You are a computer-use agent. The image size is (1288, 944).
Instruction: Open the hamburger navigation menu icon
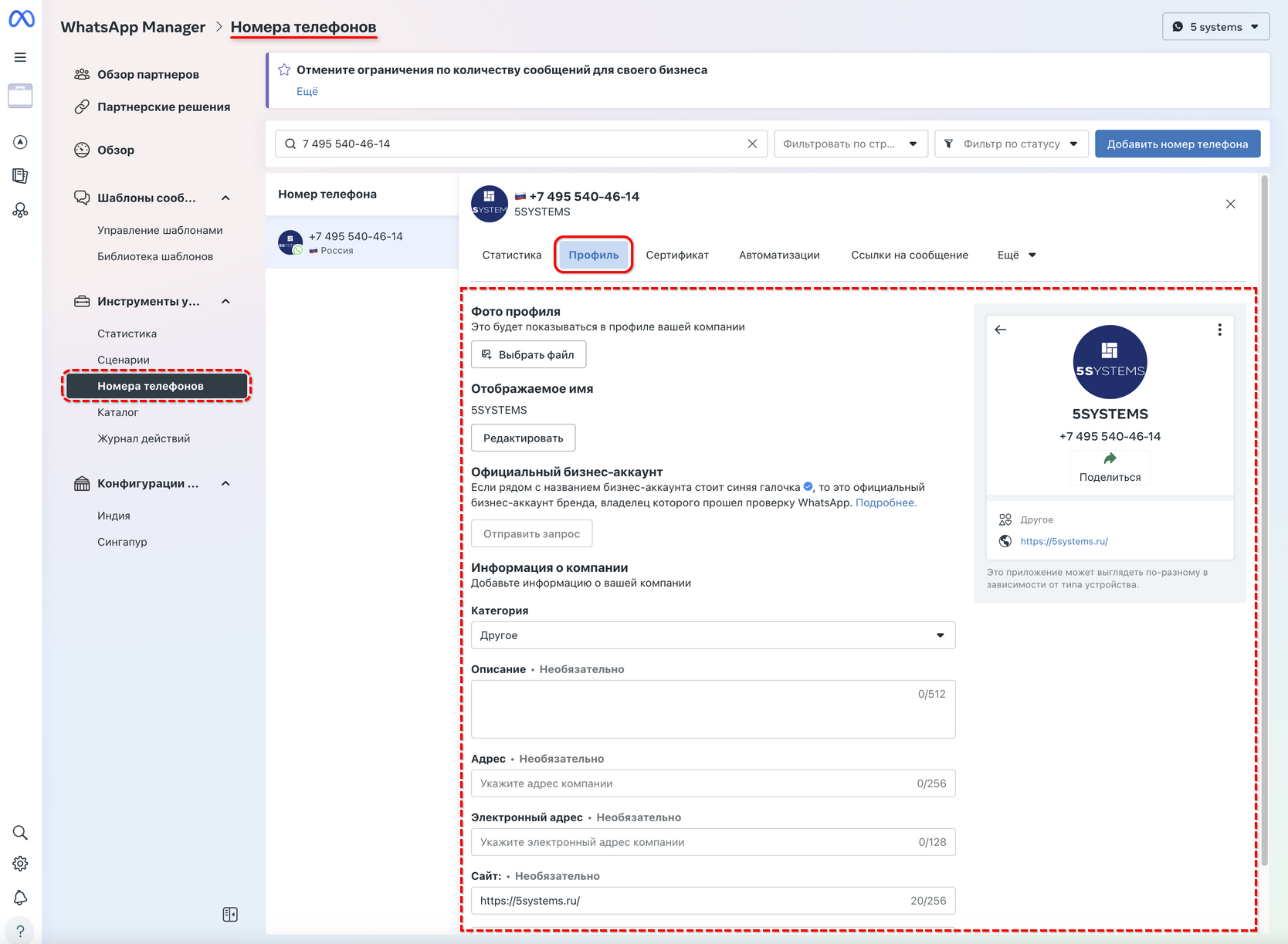pos(21,56)
